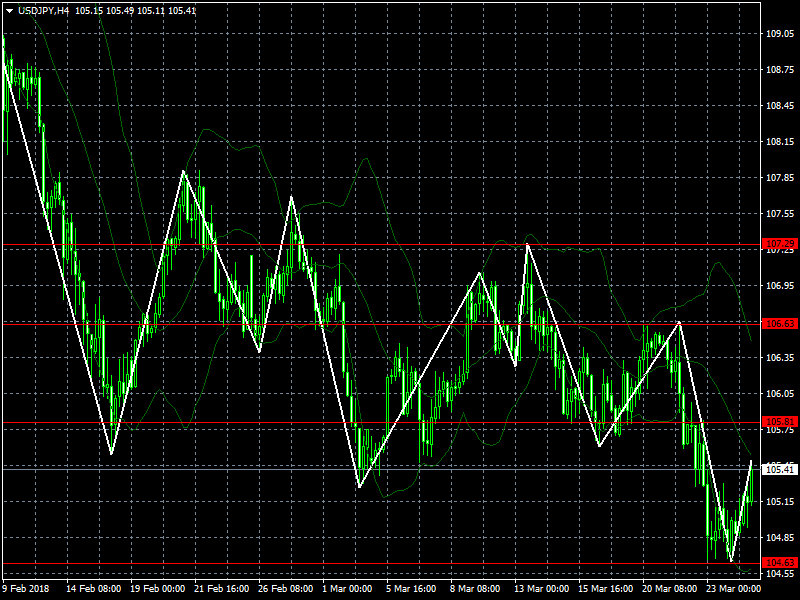Click the 108.75 price axis value

780,70
